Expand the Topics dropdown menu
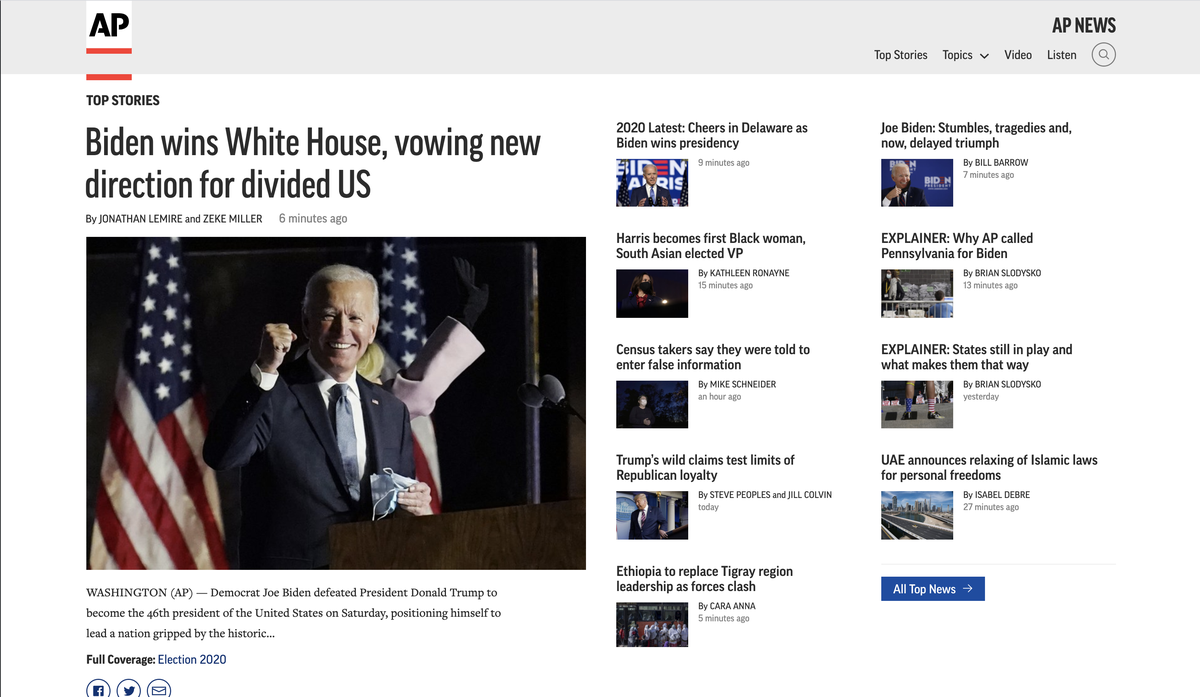Image resolution: width=1200 pixels, height=697 pixels. 965,55
